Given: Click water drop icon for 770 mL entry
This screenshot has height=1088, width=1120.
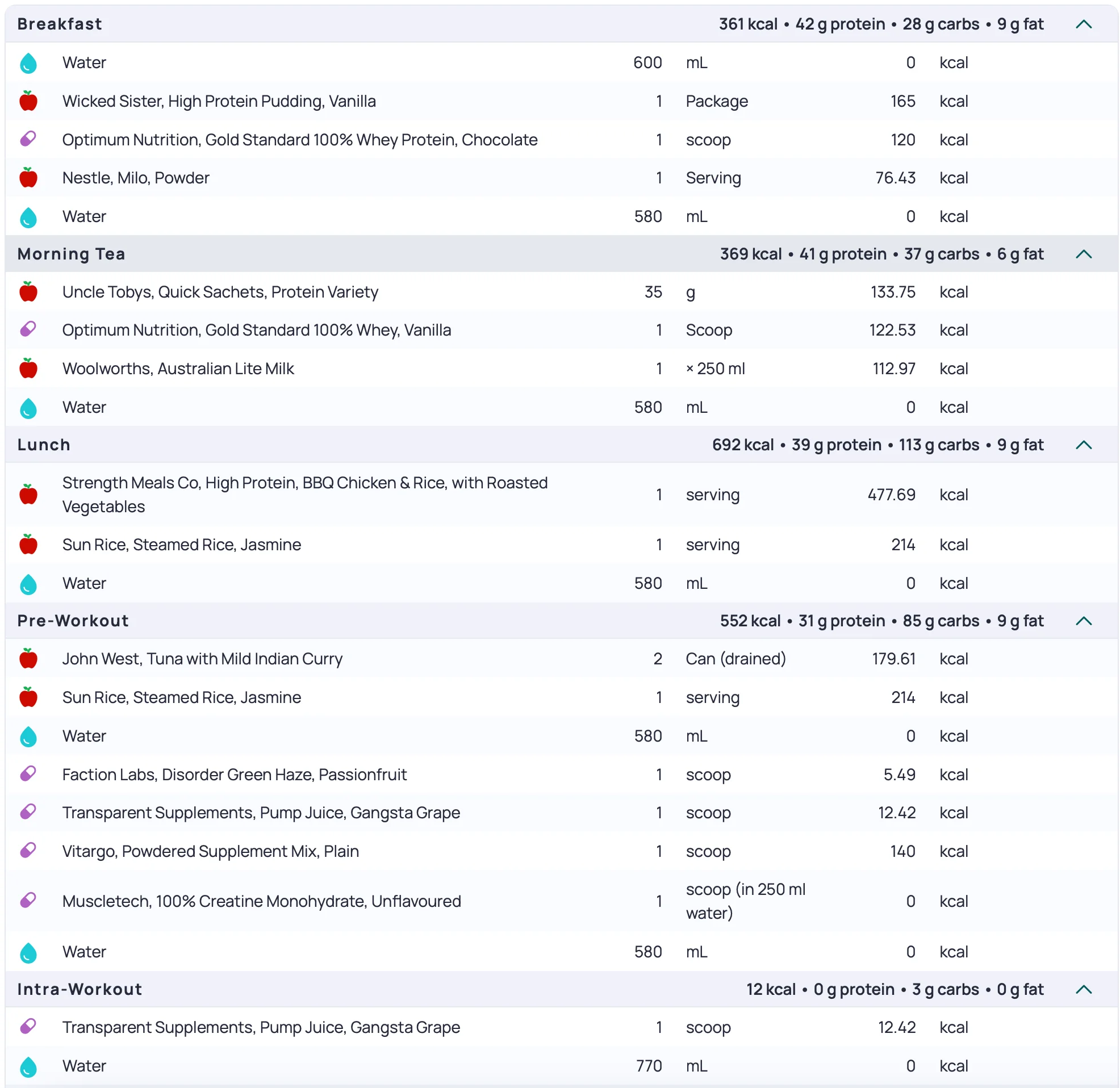Looking at the screenshot, I should tap(28, 1066).
